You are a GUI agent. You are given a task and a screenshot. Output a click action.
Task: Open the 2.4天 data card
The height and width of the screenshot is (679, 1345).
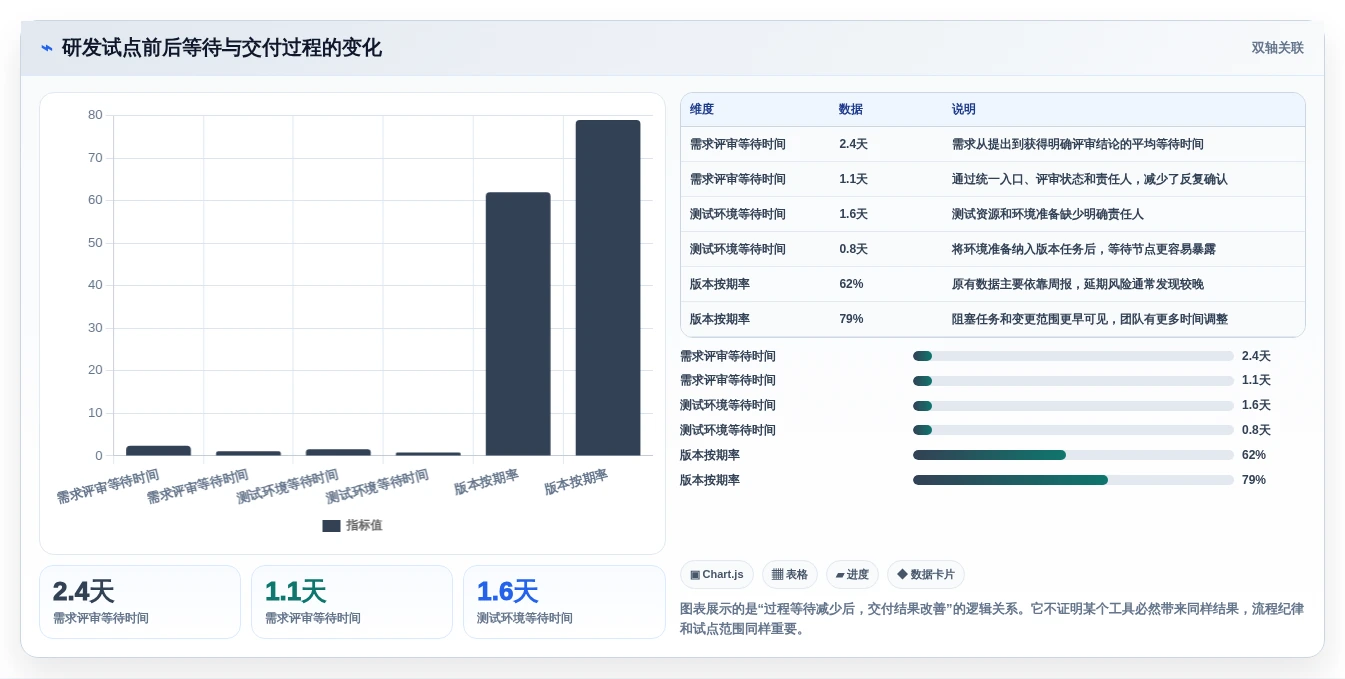(140, 602)
